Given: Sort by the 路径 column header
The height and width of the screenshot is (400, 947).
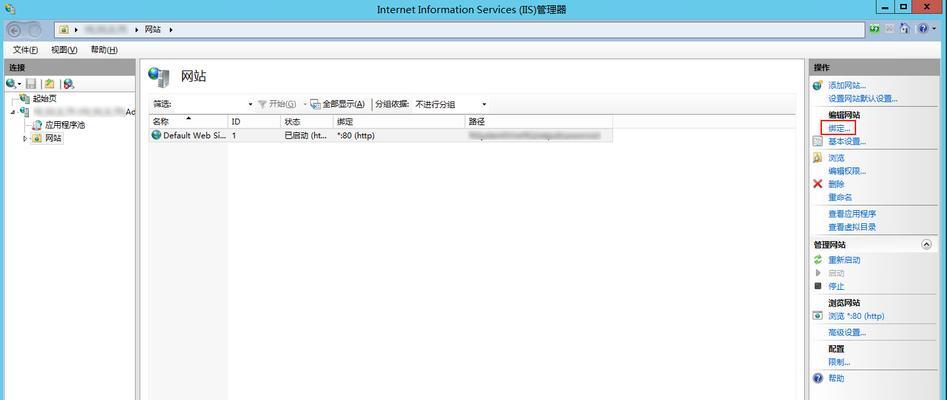Looking at the screenshot, I should [x=539, y=121].
